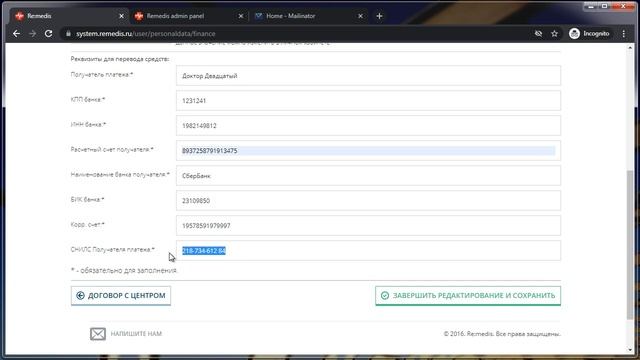
Task: Click the envelope icon in the footer
Action: tap(98, 334)
